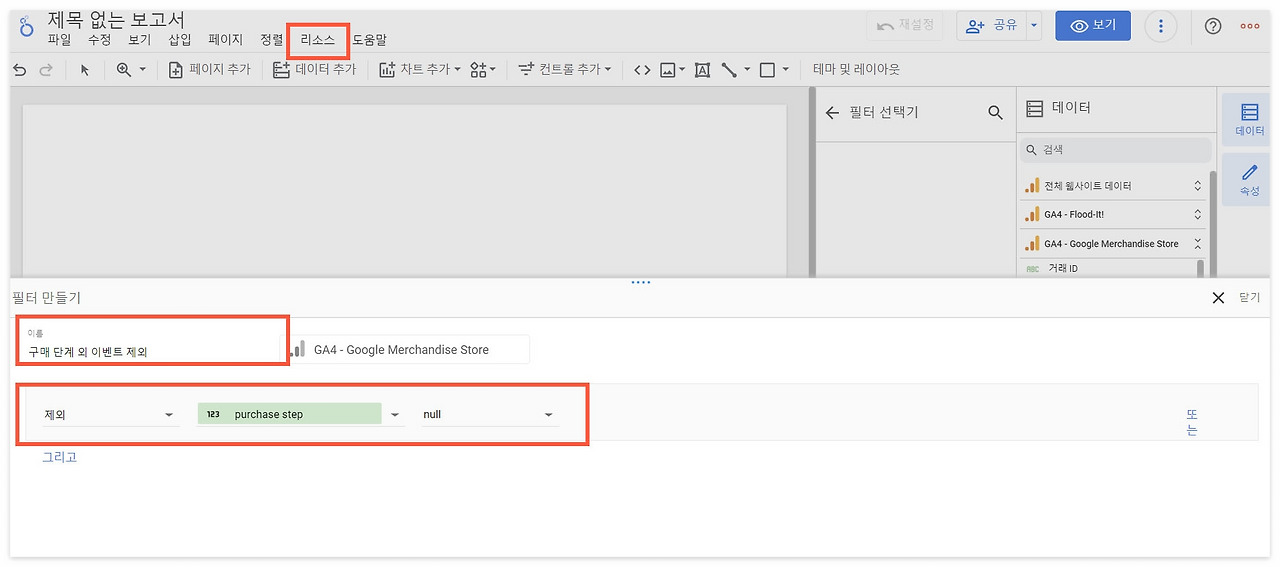This screenshot has height=567, width=1280.
Task: Open the 도움말 menu
Action: [x=369, y=40]
